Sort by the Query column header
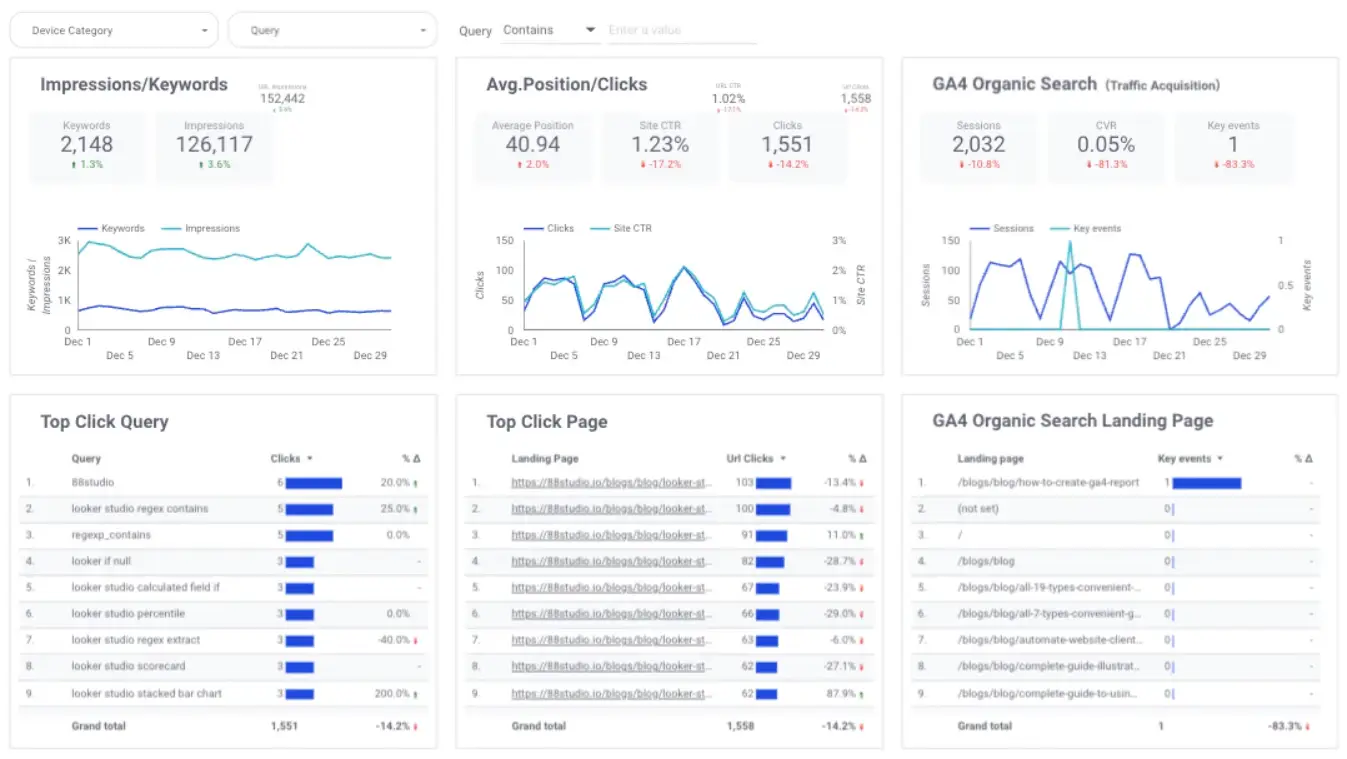Viewport: 1347px width, 759px height. (x=86, y=459)
